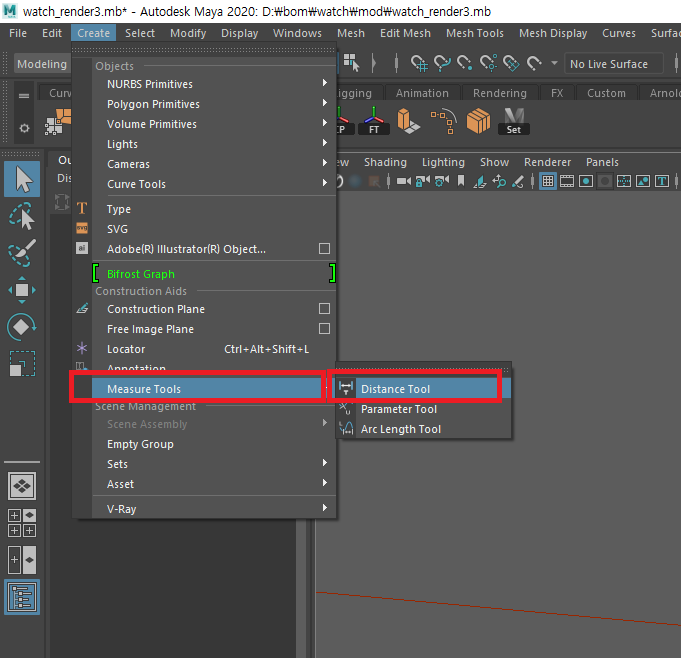
Task: Open viewport Renderer menu
Action: coord(547,162)
